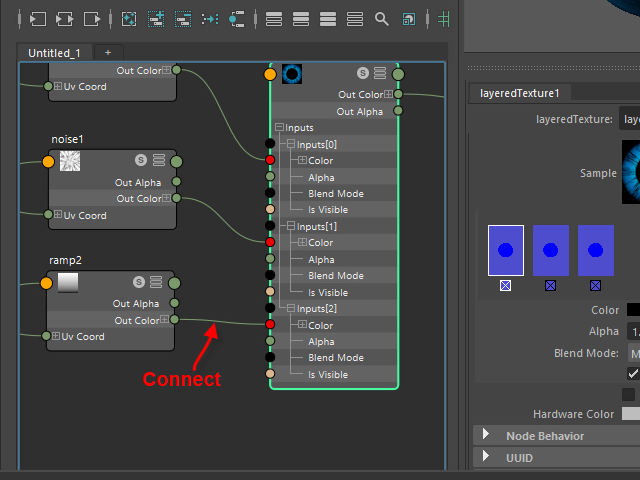Click the X box under first layer
The height and width of the screenshot is (480, 640).
(x=505, y=285)
